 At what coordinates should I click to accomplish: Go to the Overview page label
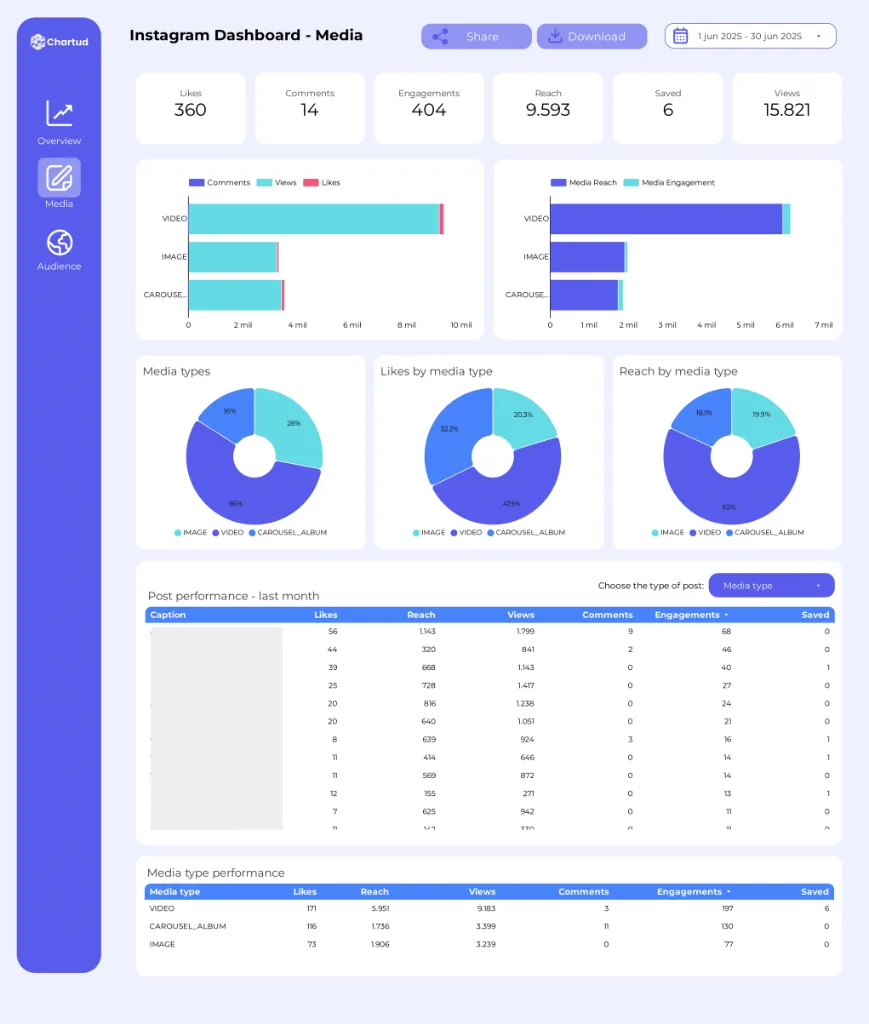click(x=59, y=141)
